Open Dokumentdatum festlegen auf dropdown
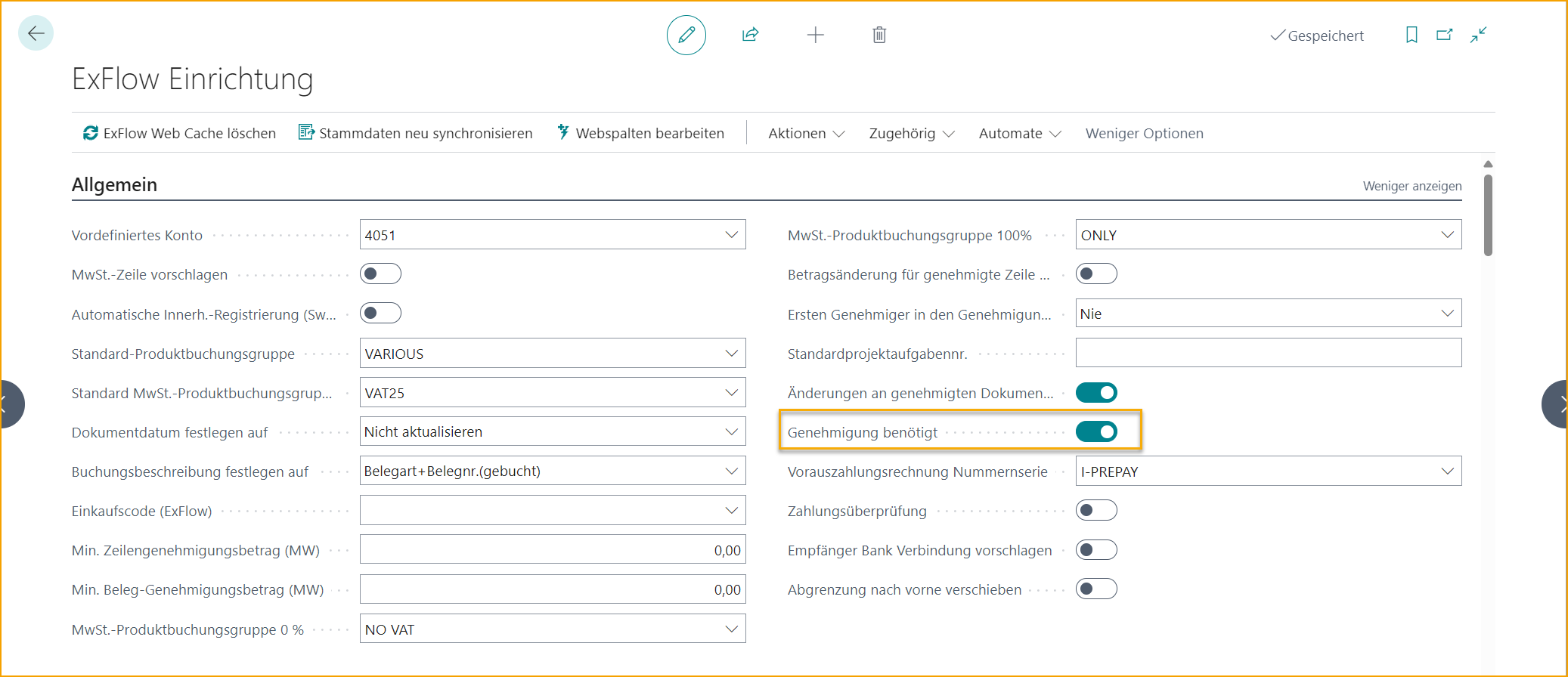1568x677 pixels. (x=731, y=431)
